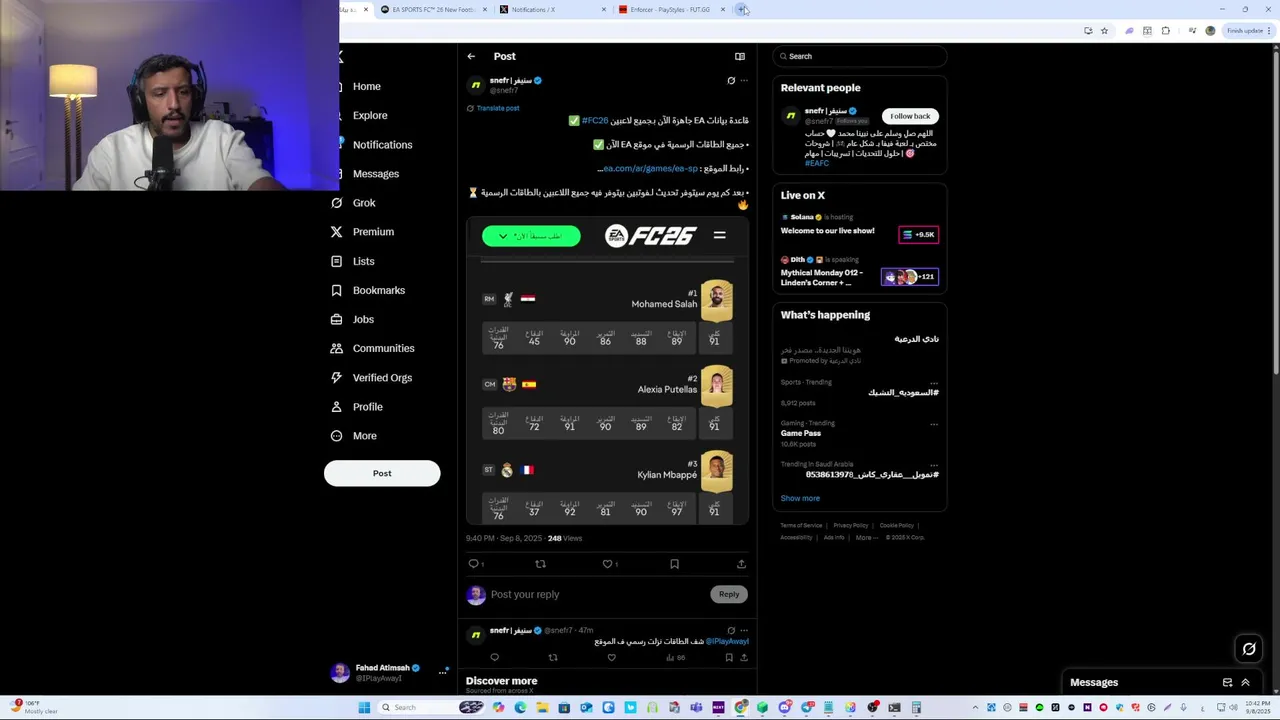The height and width of the screenshot is (720, 1280).
Task: Toggle bookmark on snefr's reply
Action: (x=729, y=658)
